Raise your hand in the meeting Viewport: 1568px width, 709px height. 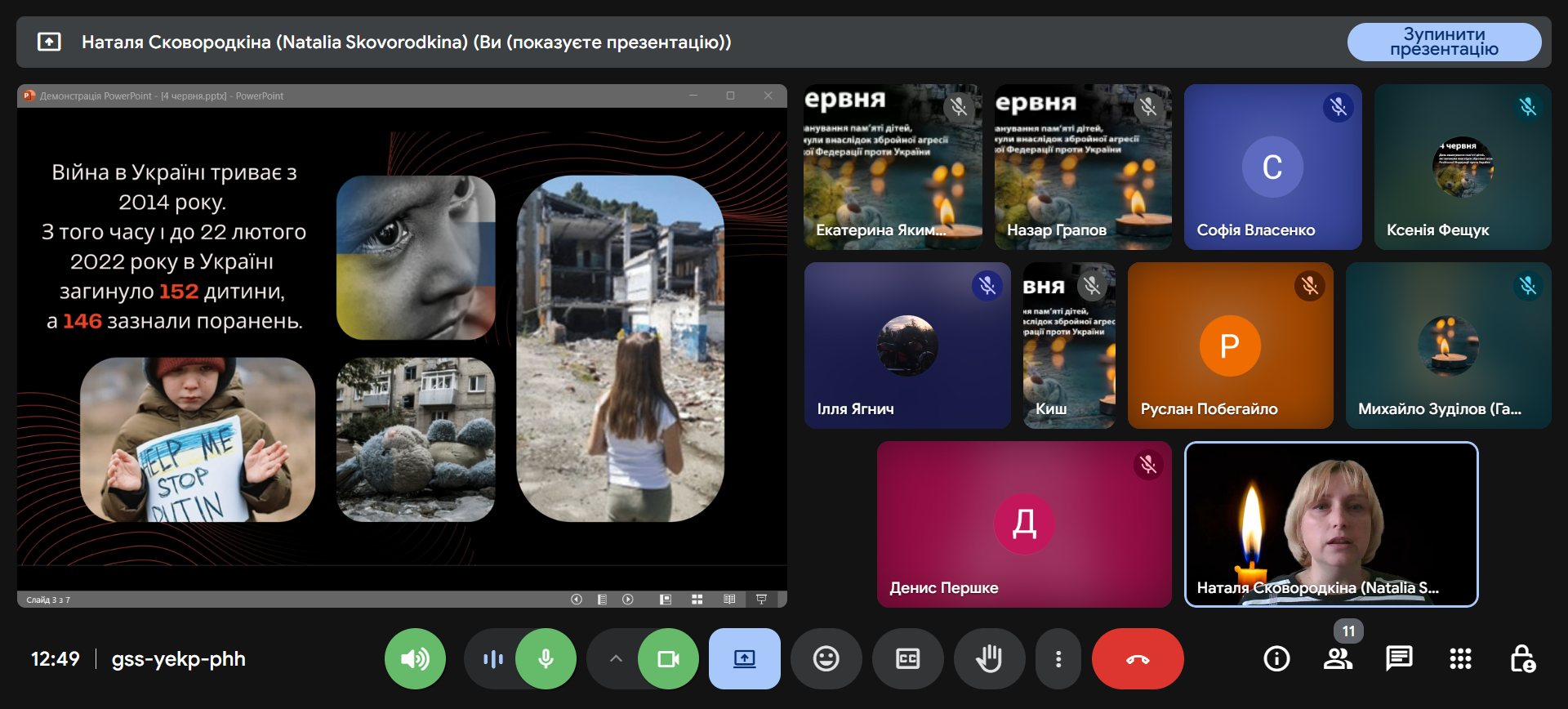(x=988, y=658)
